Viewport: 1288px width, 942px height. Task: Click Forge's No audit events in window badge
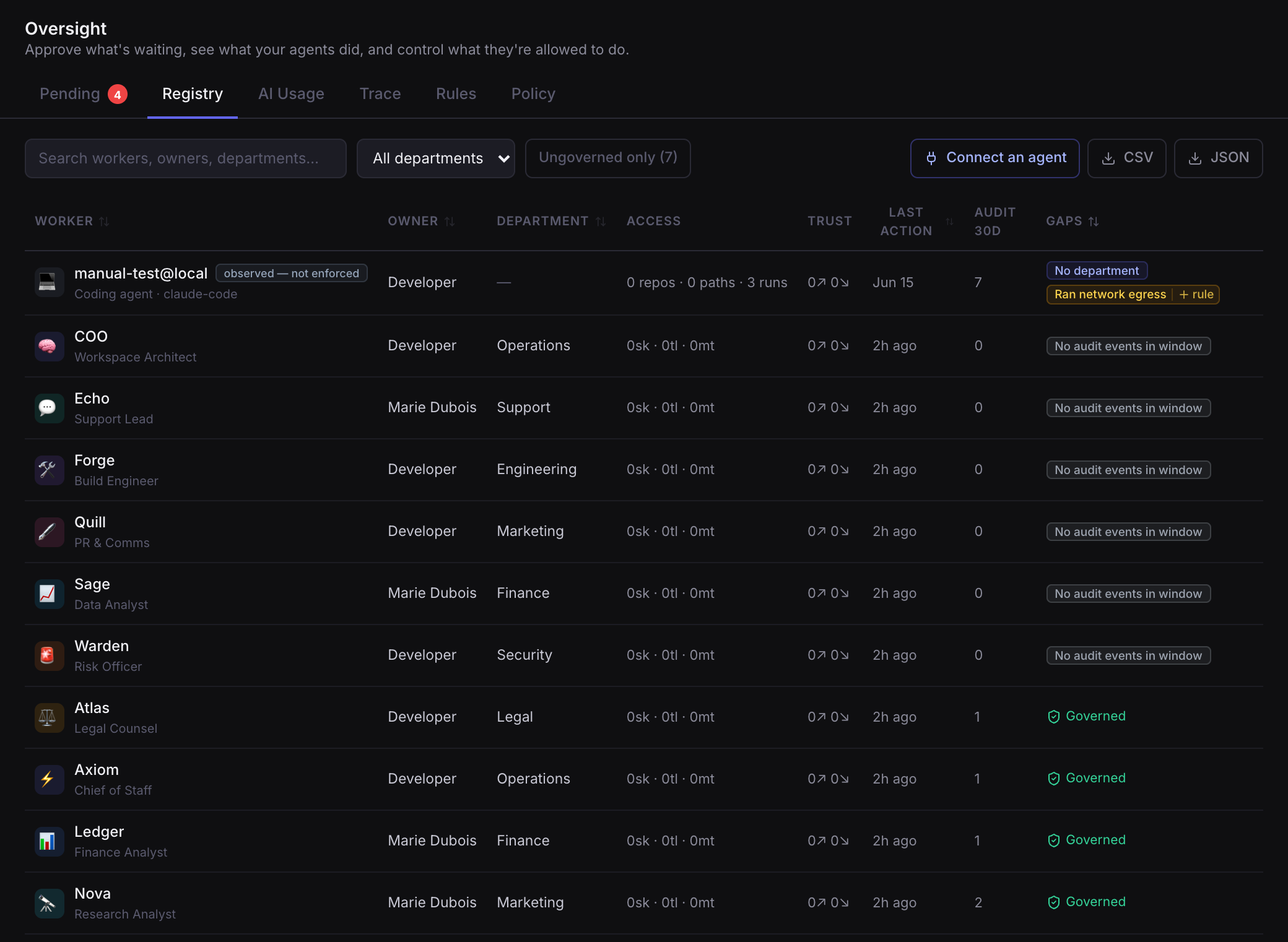tap(1128, 470)
